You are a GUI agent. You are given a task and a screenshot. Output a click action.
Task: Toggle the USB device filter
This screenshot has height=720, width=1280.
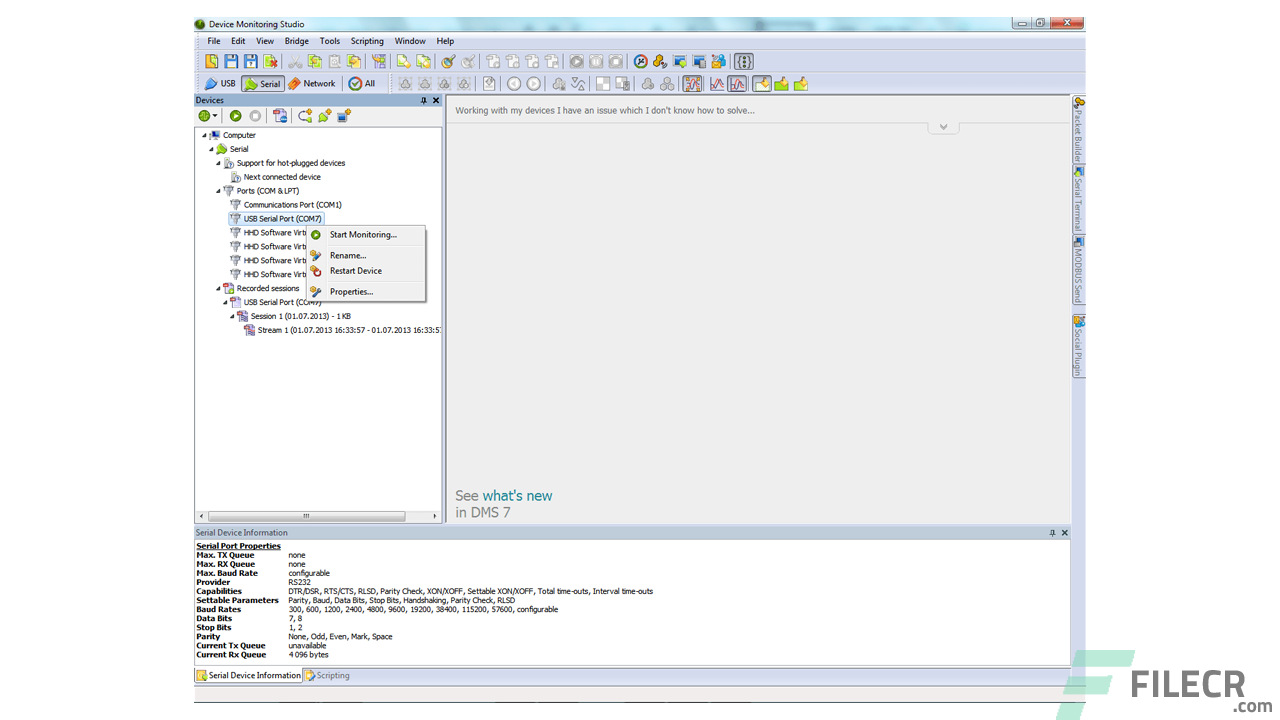(x=220, y=84)
